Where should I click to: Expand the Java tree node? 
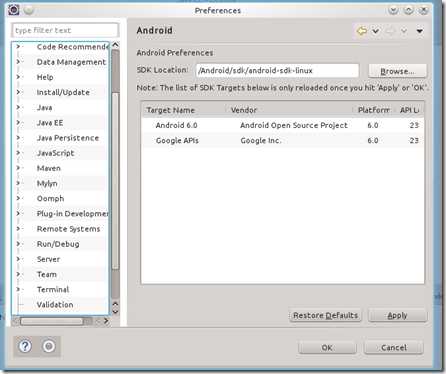[18, 107]
